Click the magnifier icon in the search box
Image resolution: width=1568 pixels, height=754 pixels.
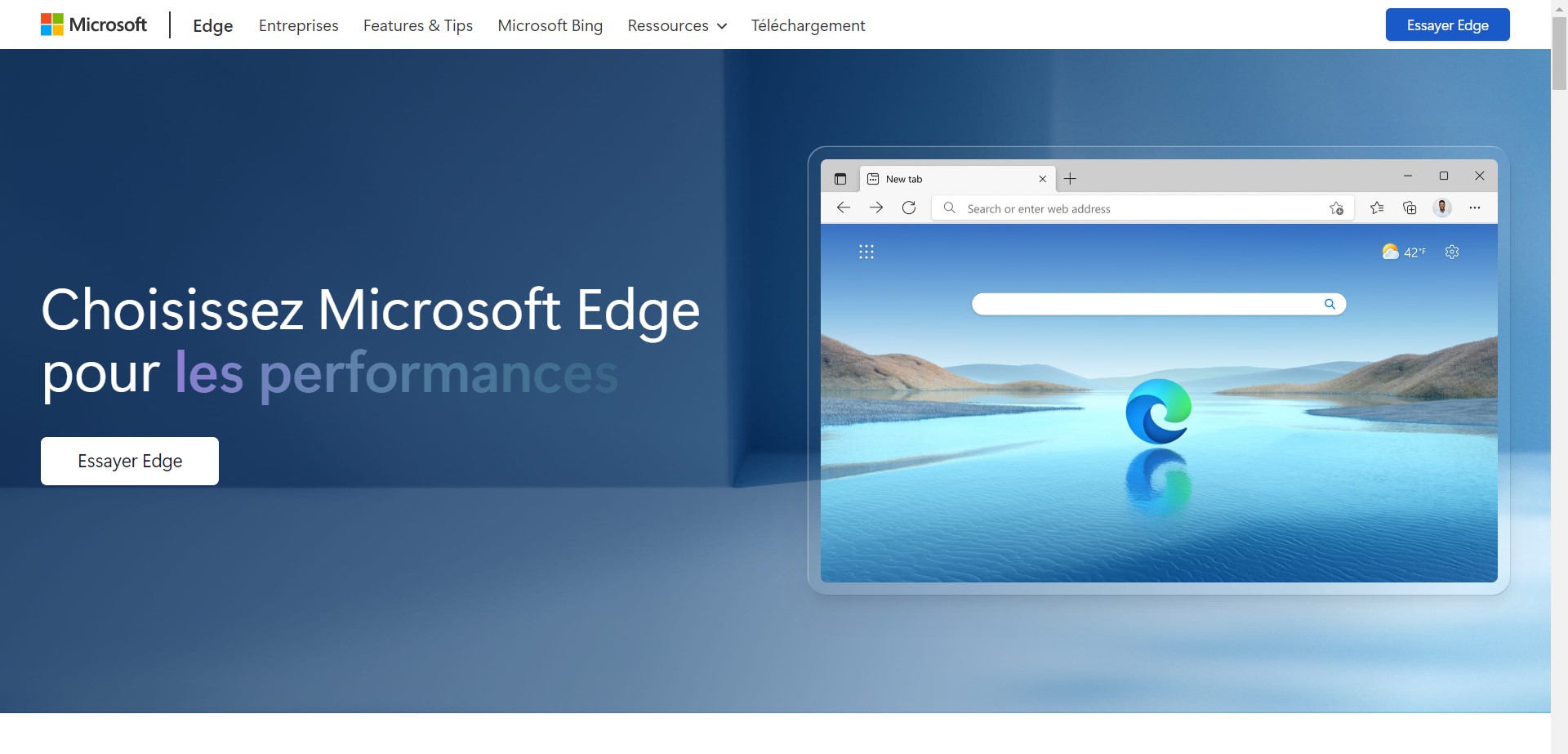[1330, 304]
